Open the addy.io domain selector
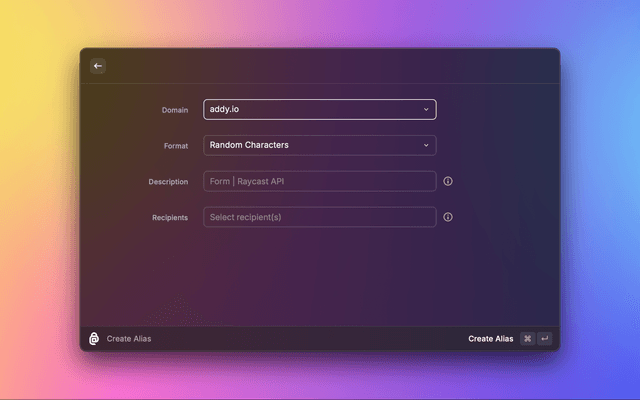640x400 pixels. click(310, 109)
